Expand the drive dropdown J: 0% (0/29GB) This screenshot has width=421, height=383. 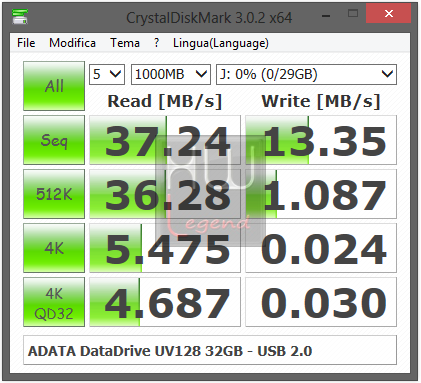point(306,74)
